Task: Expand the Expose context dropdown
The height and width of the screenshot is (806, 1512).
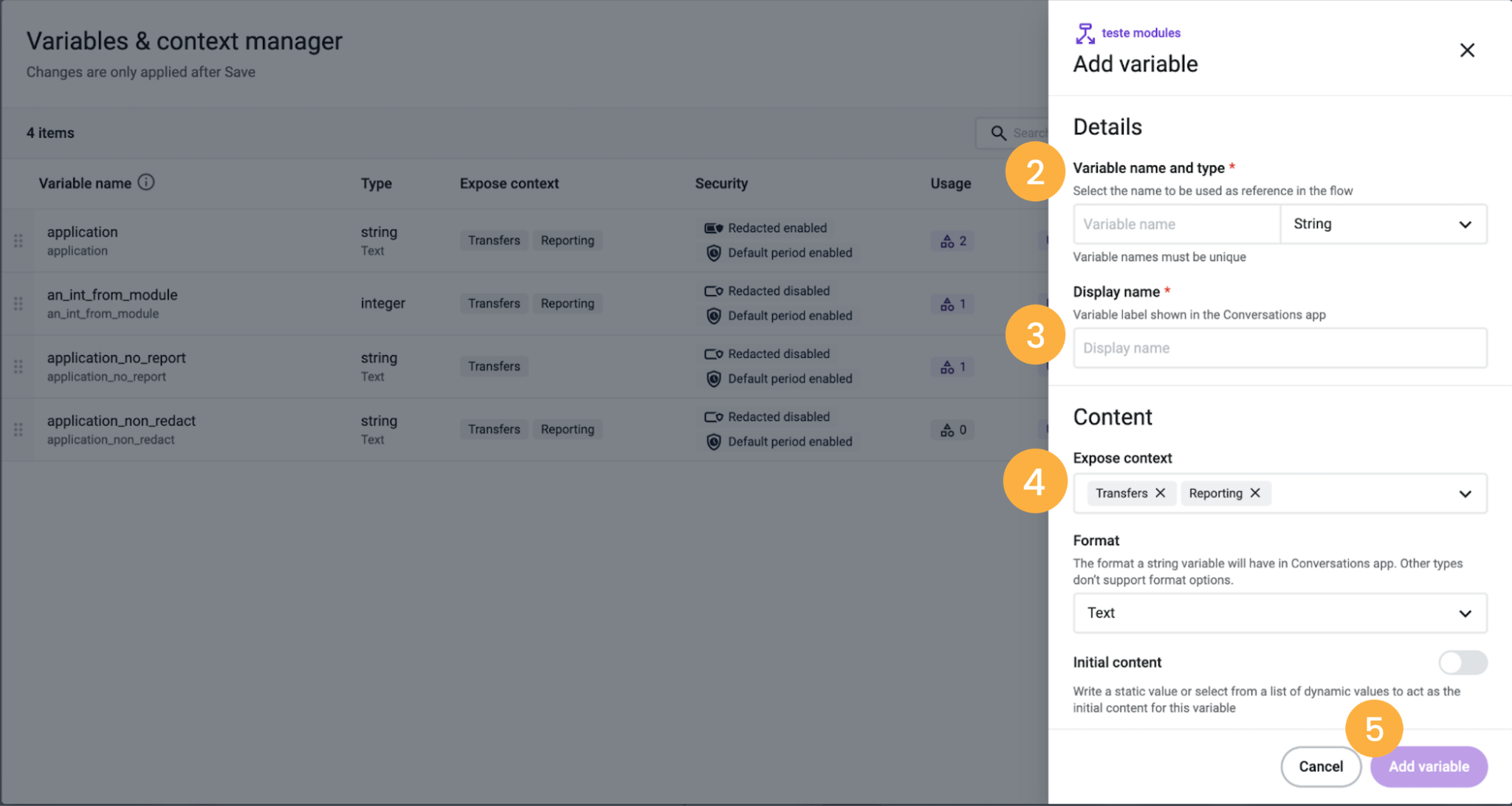Action: click(x=1465, y=494)
